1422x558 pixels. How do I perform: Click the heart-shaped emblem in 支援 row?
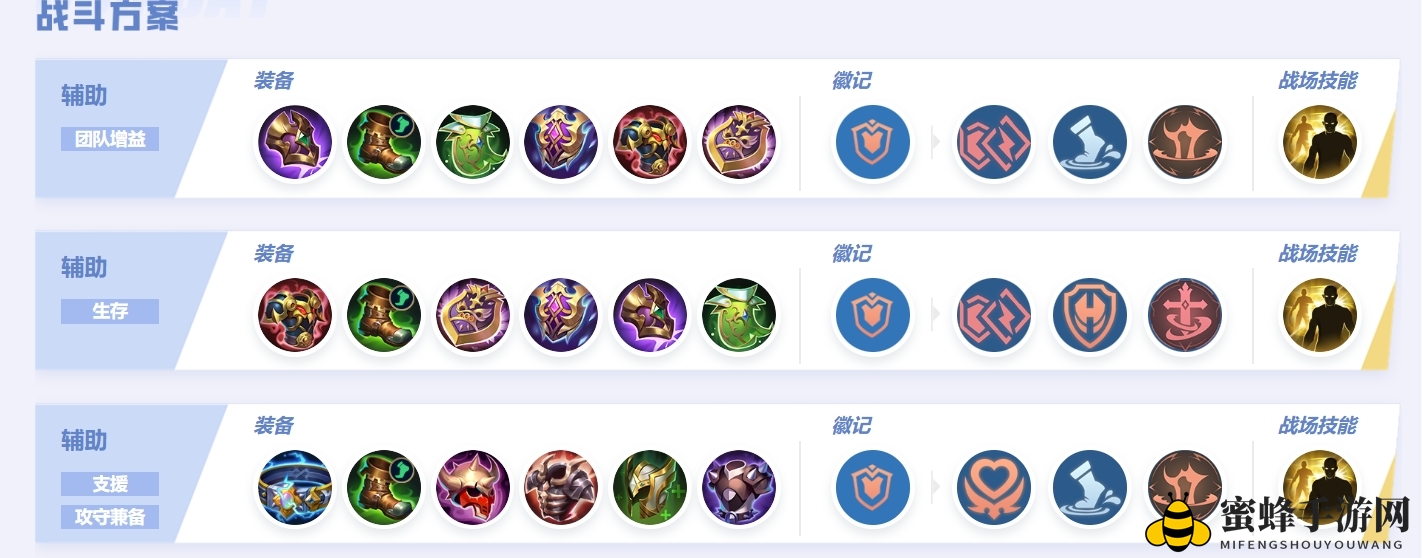pos(994,487)
